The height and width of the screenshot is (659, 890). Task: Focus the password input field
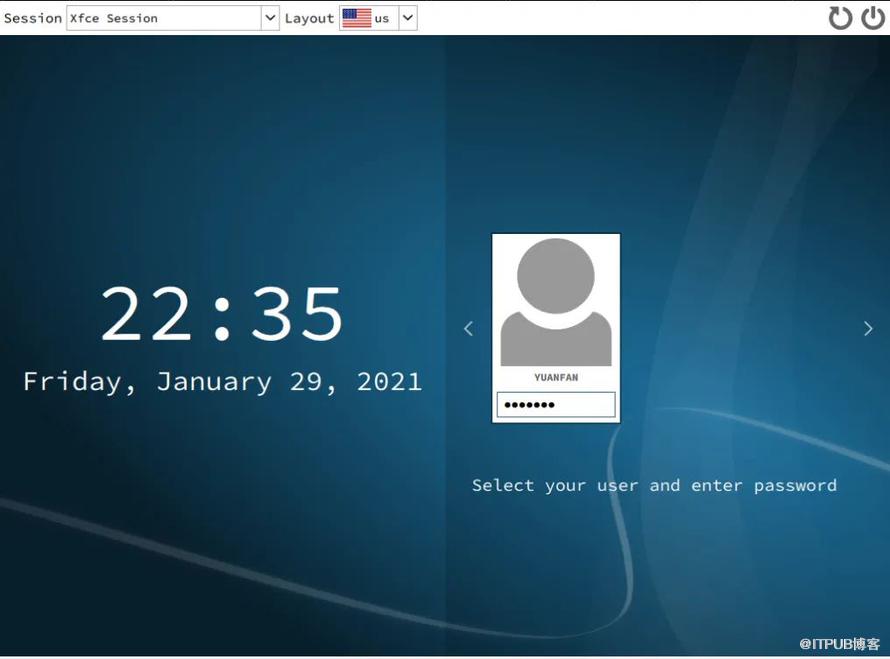pos(556,405)
